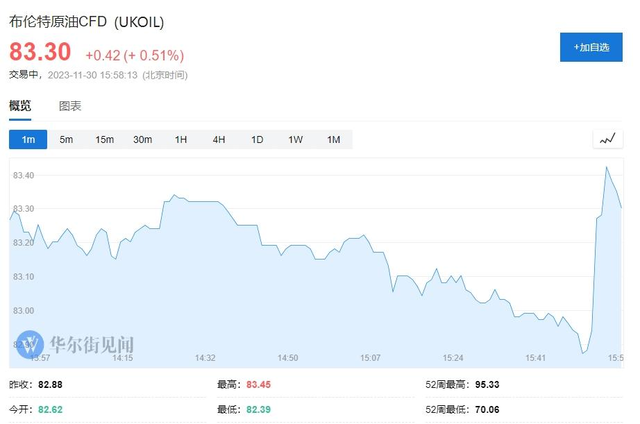Click the 最高 value 83.45
The height and width of the screenshot is (424, 640).
coord(258,384)
